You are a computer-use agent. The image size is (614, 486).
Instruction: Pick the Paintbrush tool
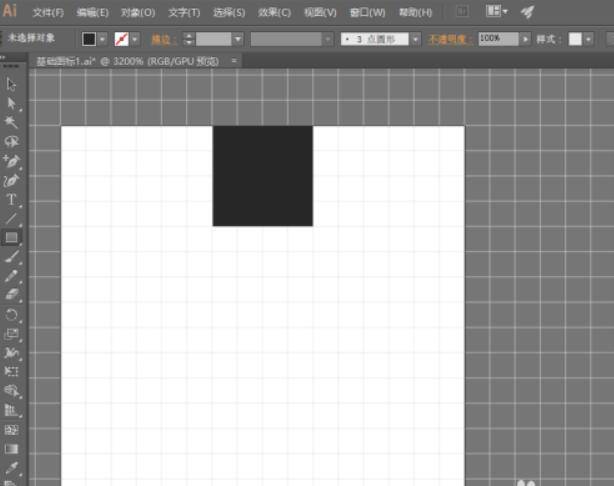pyautogui.click(x=12, y=257)
